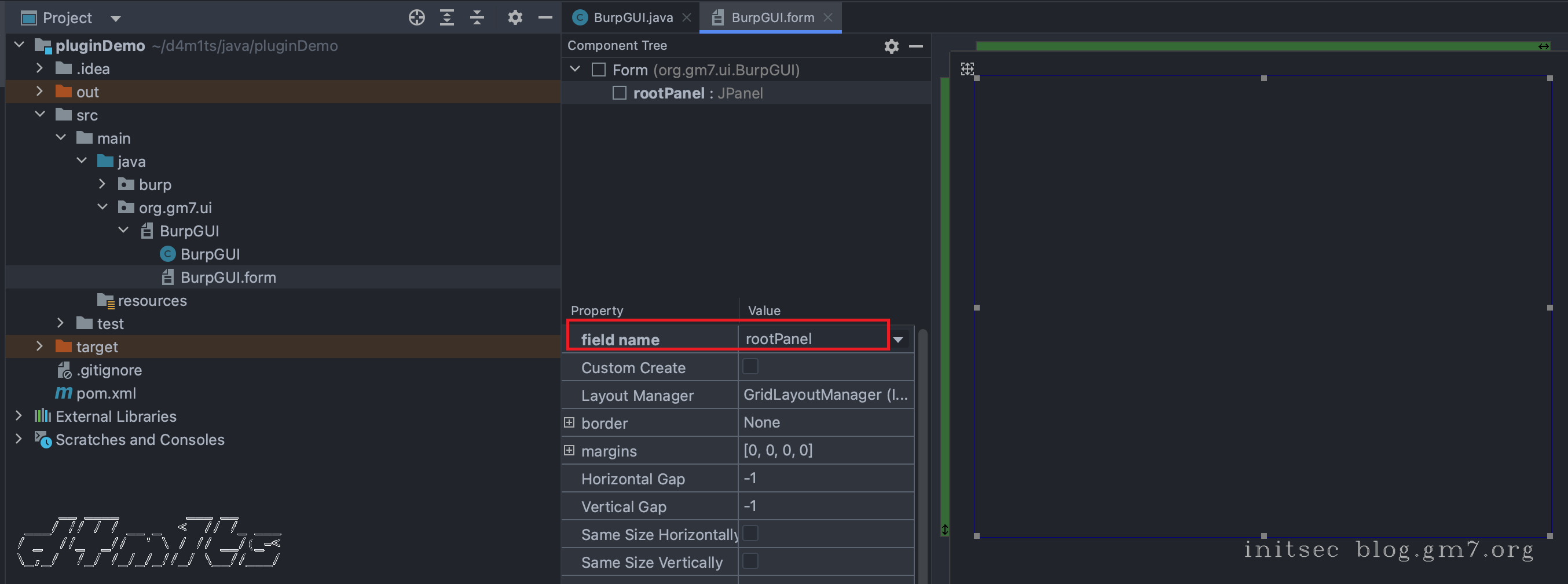Select rootPanel in Component Tree
The height and width of the screenshot is (584, 1568).
click(x=668, y=93)
